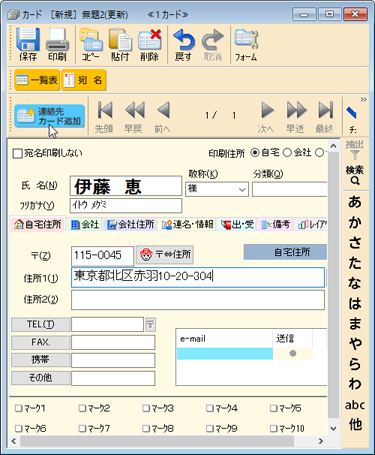Click the horizontal scrollbar right arrow

click(x=321, y=441)
